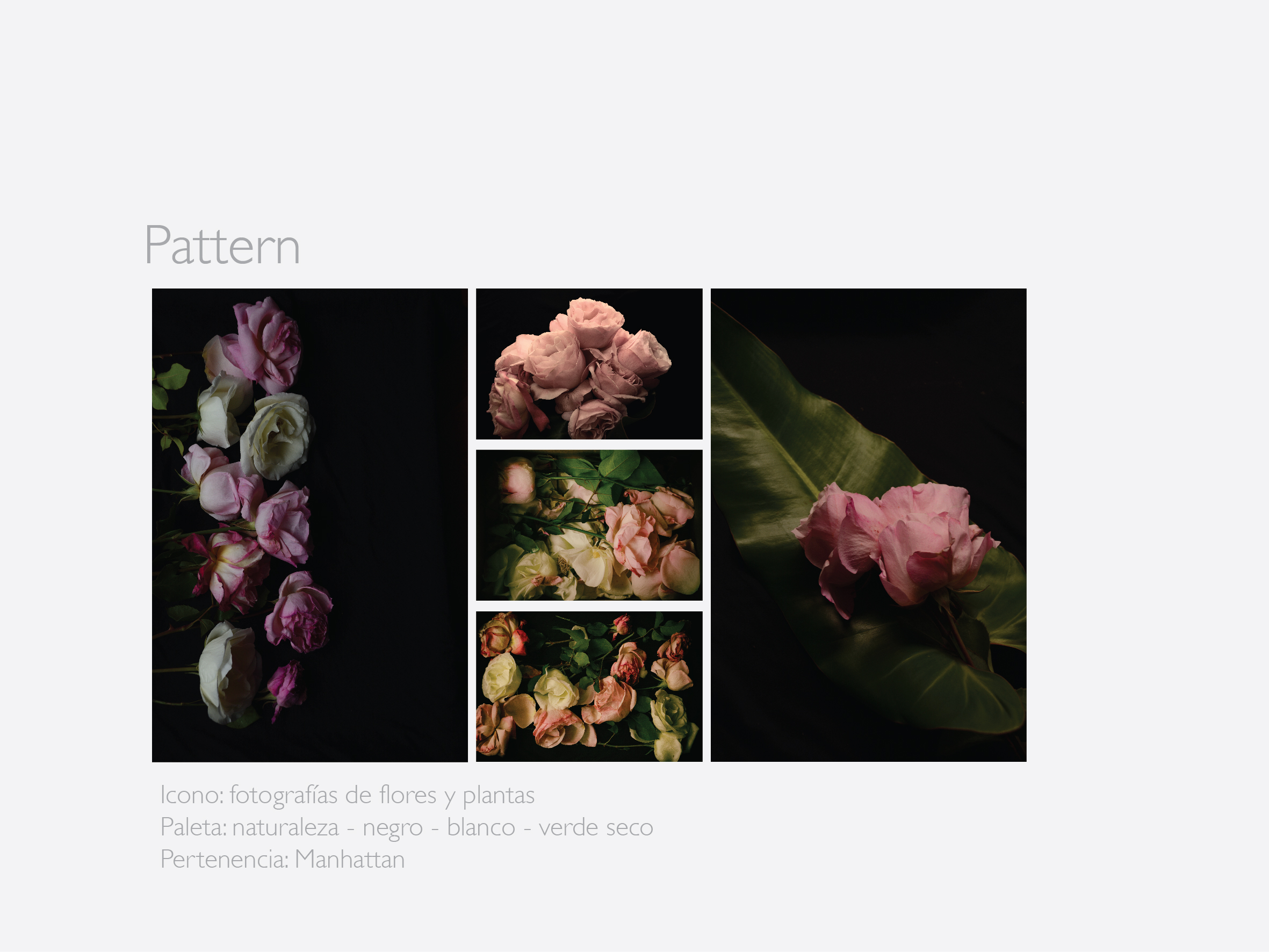Select the Icono description line

pyautogui.click(x=347, y=795)
